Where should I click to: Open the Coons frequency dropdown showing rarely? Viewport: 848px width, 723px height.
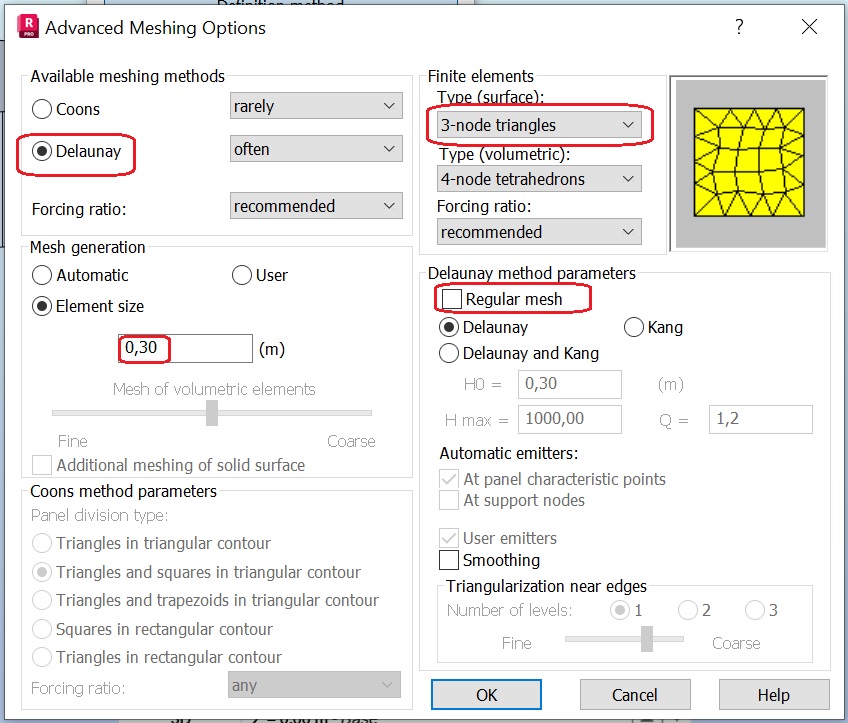coord(316,106)
